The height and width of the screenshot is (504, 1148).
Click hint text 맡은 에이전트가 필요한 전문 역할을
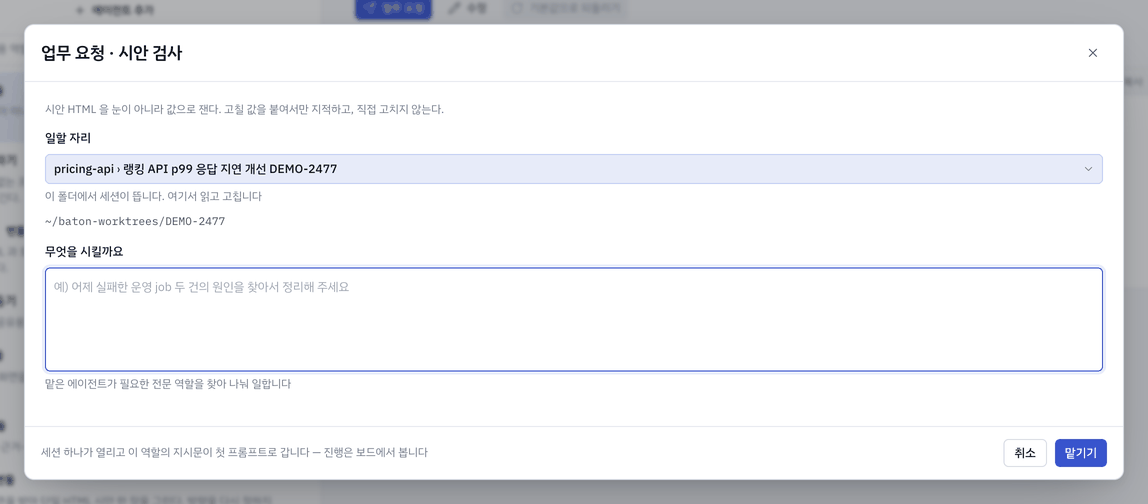(x=168, y=383)
